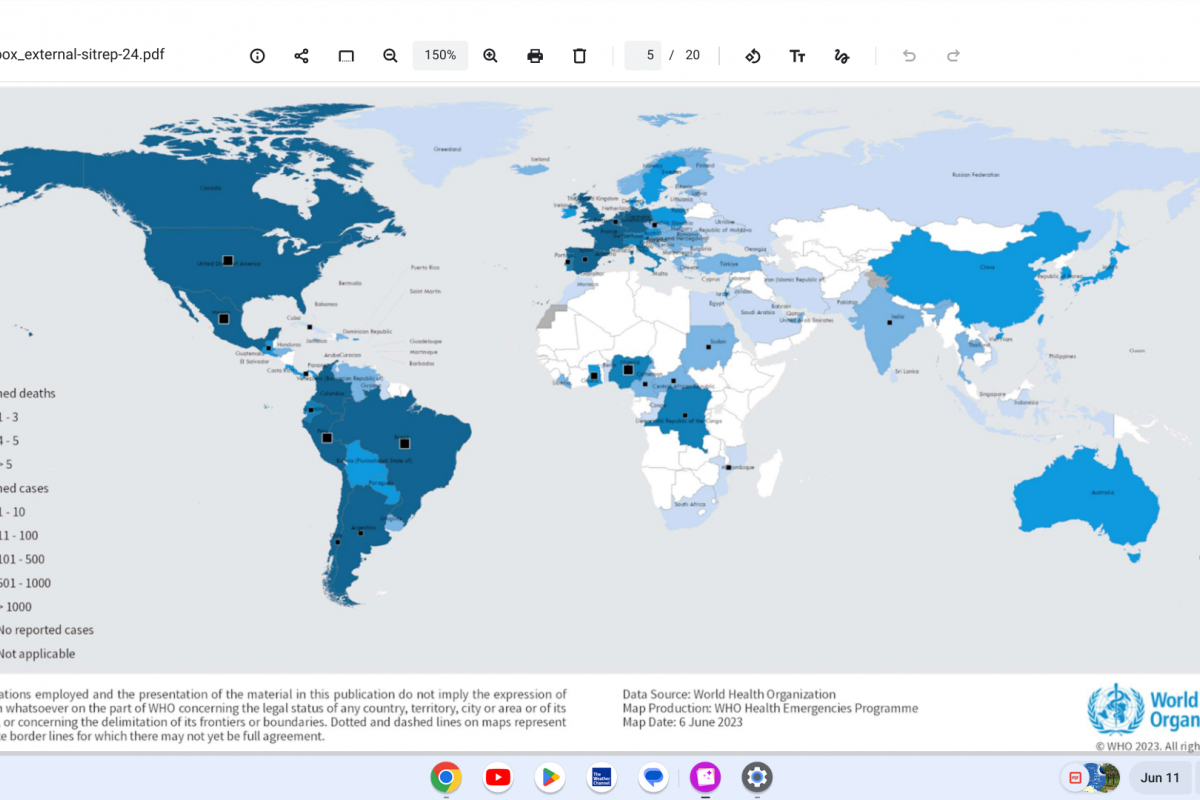
Task: Print the PDF using printer icon
Action: coord(535,56)
